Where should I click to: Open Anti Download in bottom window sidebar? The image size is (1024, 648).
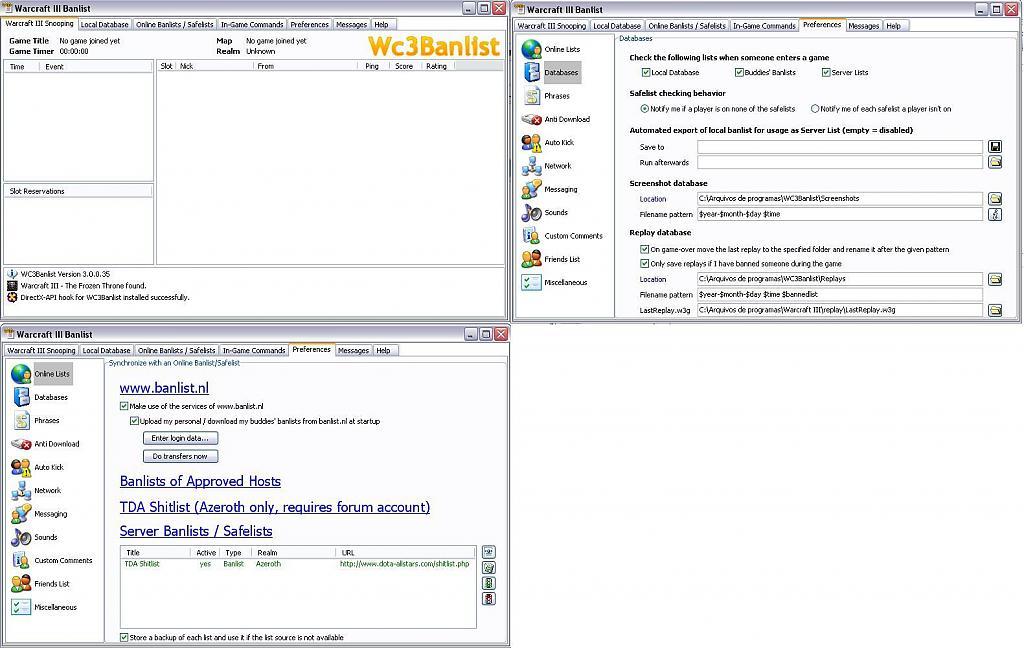click(45, 444)
